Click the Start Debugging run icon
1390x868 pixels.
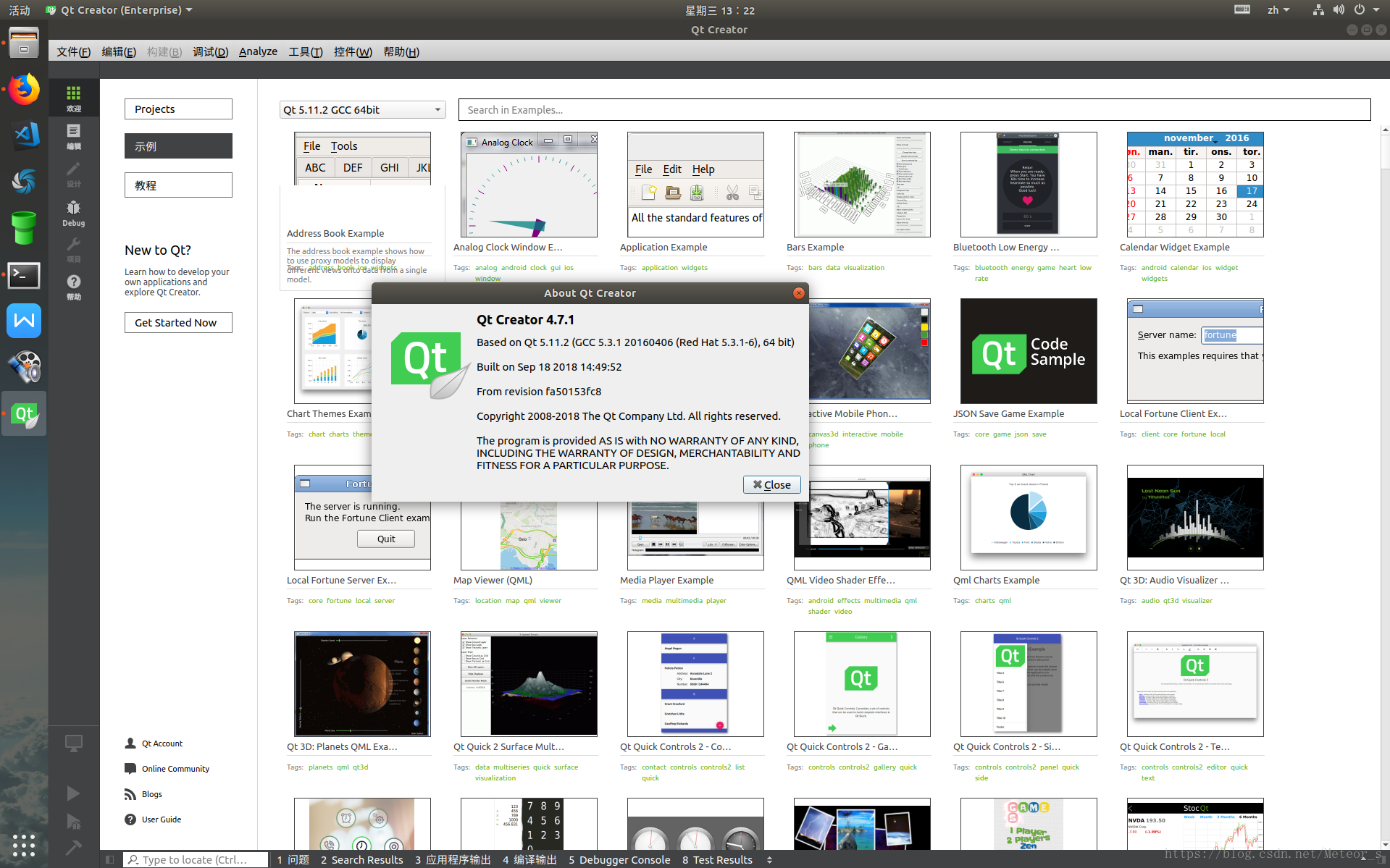(73, 821)
